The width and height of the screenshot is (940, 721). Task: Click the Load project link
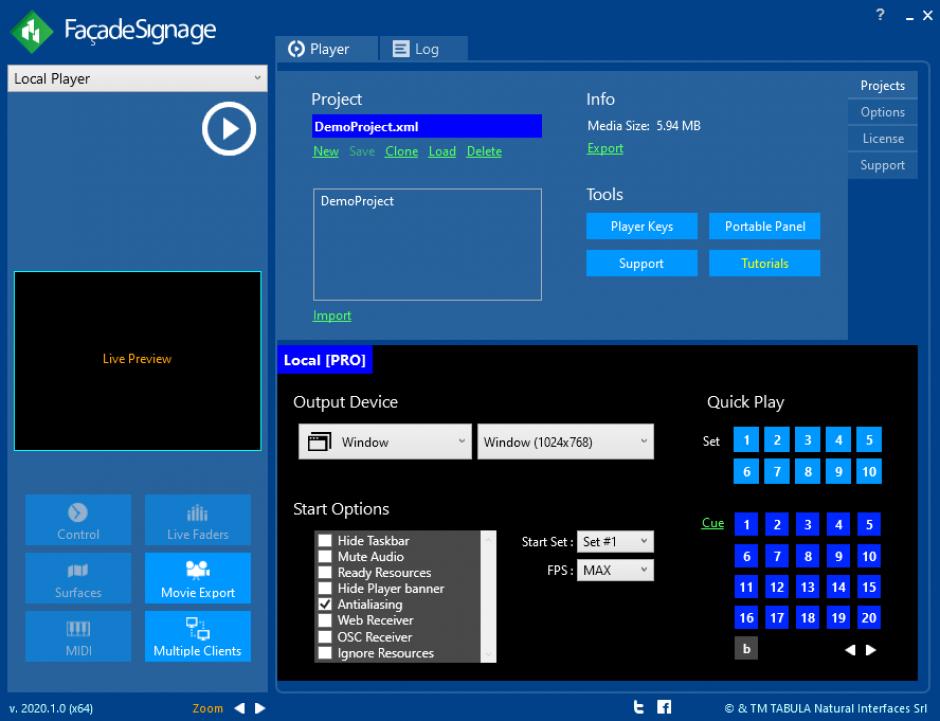(x=442, y=152)
